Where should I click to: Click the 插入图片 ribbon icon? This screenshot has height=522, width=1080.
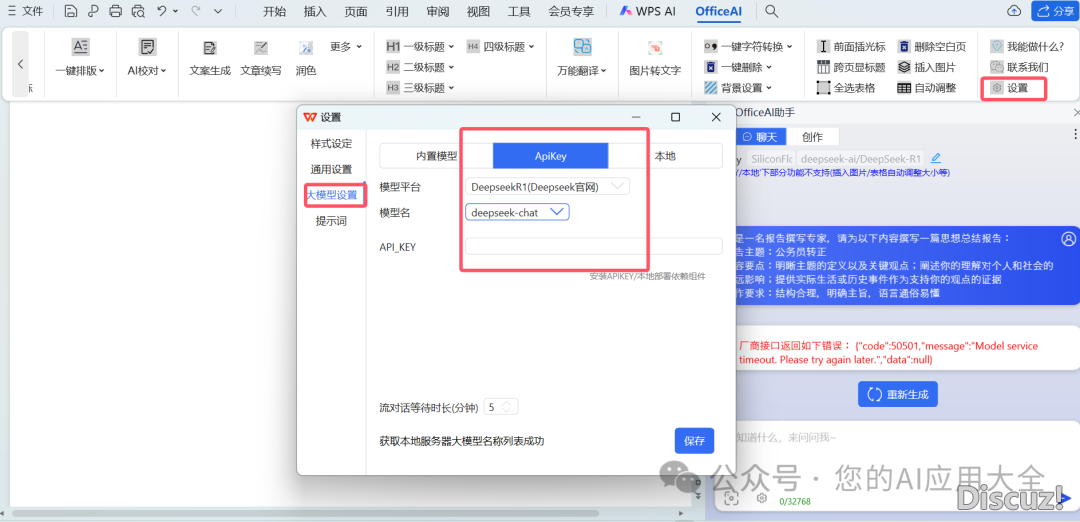(926, 67)
